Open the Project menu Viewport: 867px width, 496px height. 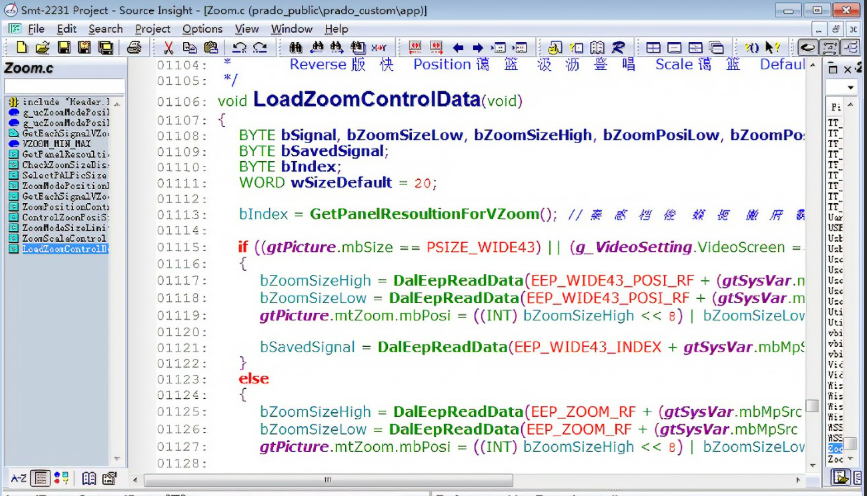(x=153, y=29)
